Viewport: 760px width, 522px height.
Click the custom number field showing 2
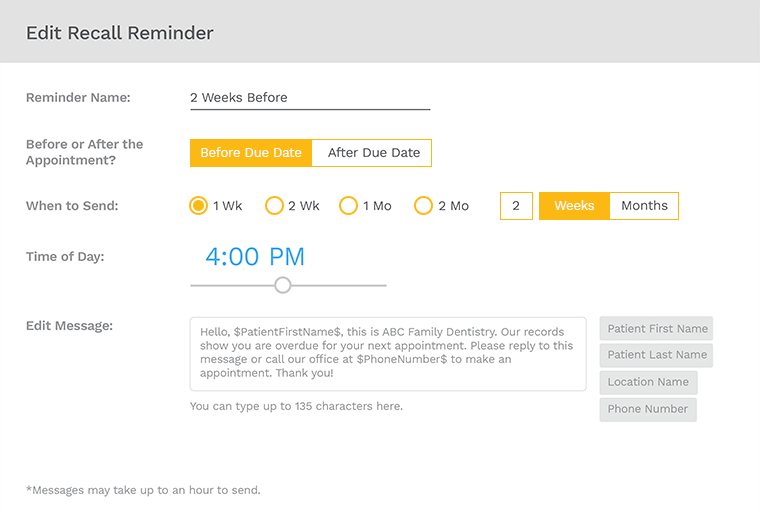coord(516,206)
